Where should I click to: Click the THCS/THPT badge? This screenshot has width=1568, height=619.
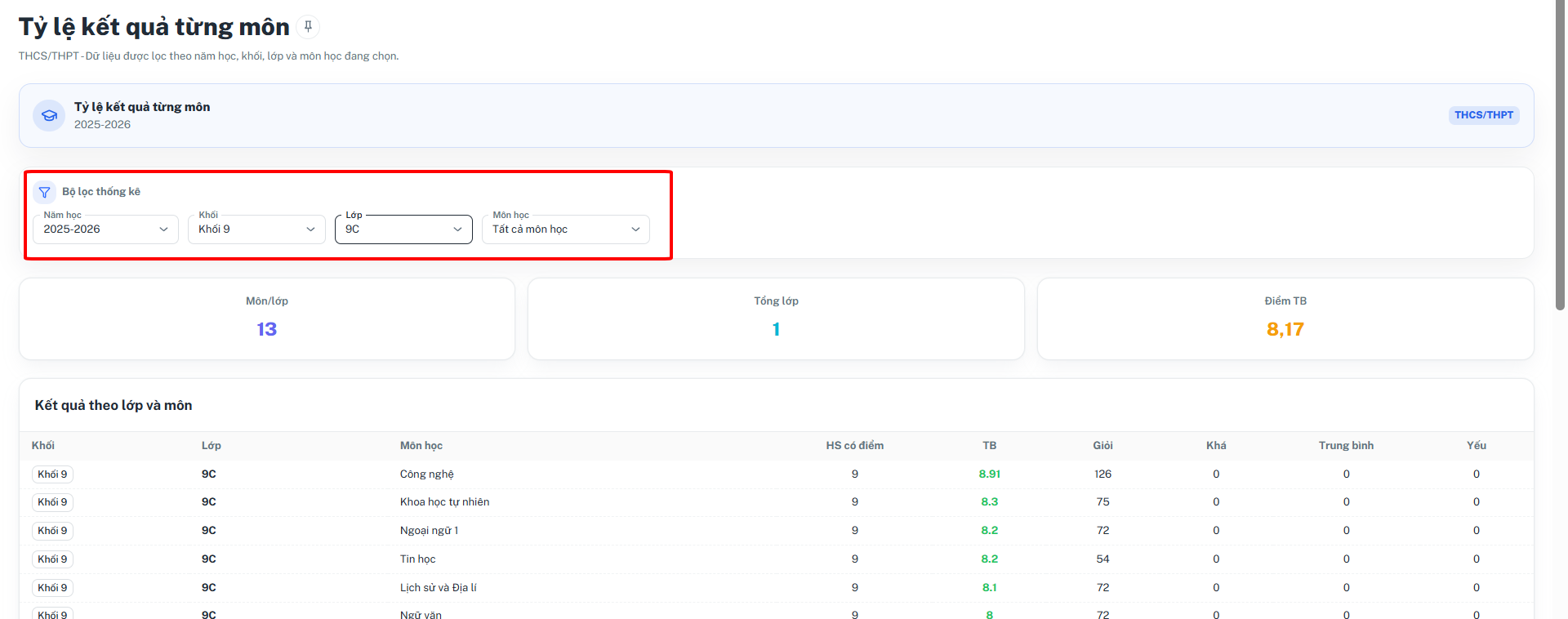click(x=1484, y=115)
